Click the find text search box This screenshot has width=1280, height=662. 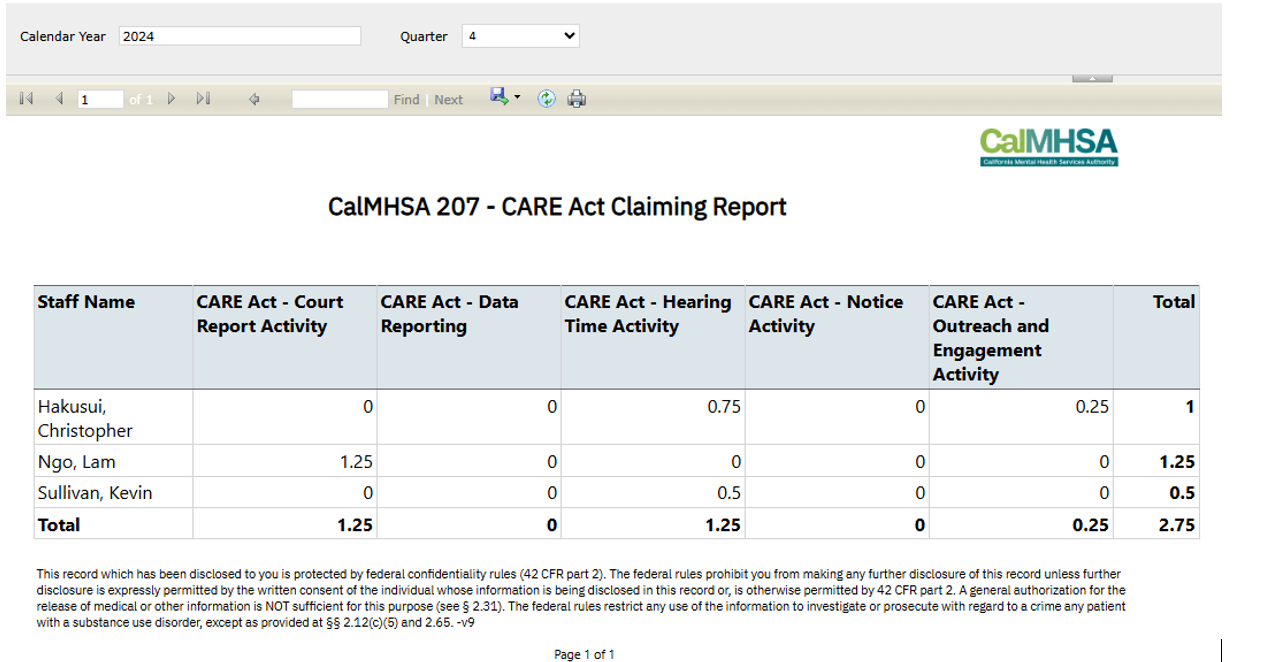pos(339,99)
